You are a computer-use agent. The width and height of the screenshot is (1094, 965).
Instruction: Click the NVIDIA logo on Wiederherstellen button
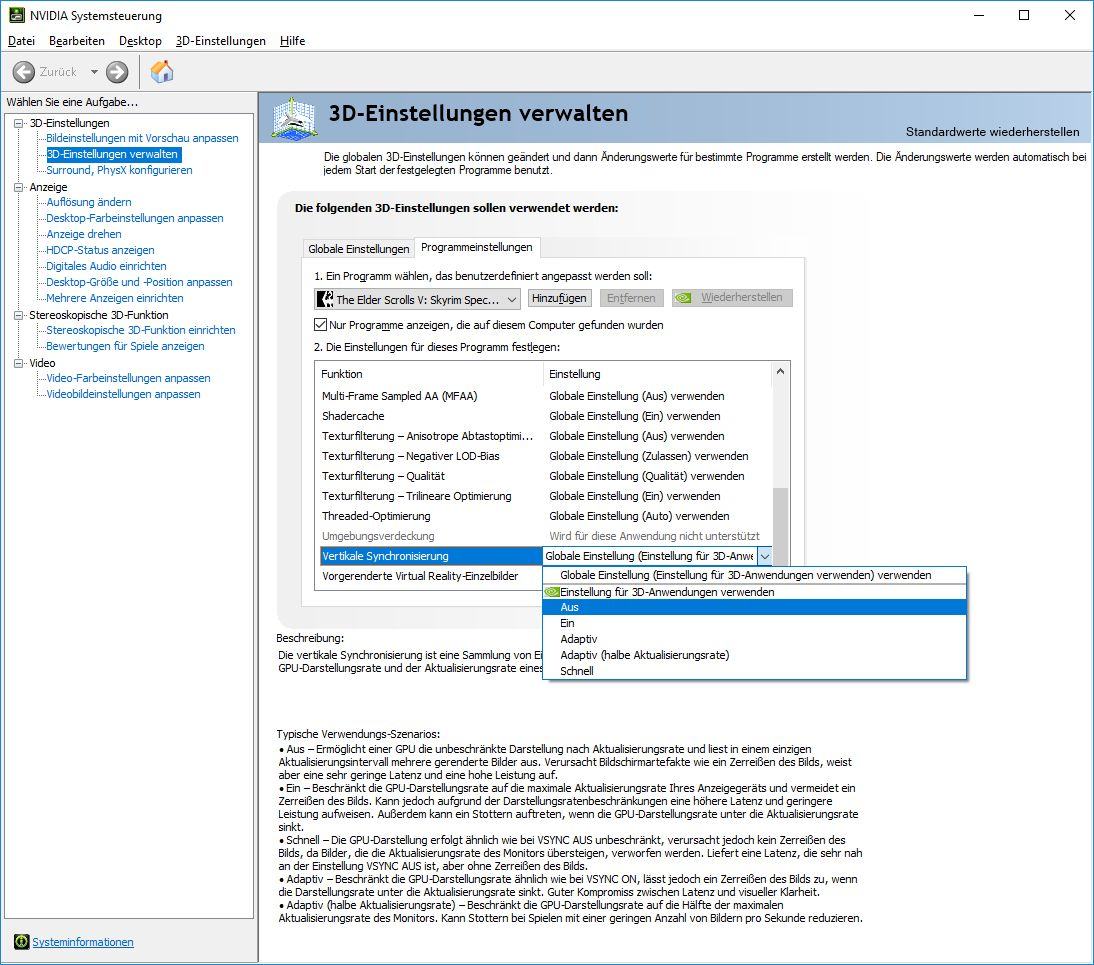coord(684,298)
